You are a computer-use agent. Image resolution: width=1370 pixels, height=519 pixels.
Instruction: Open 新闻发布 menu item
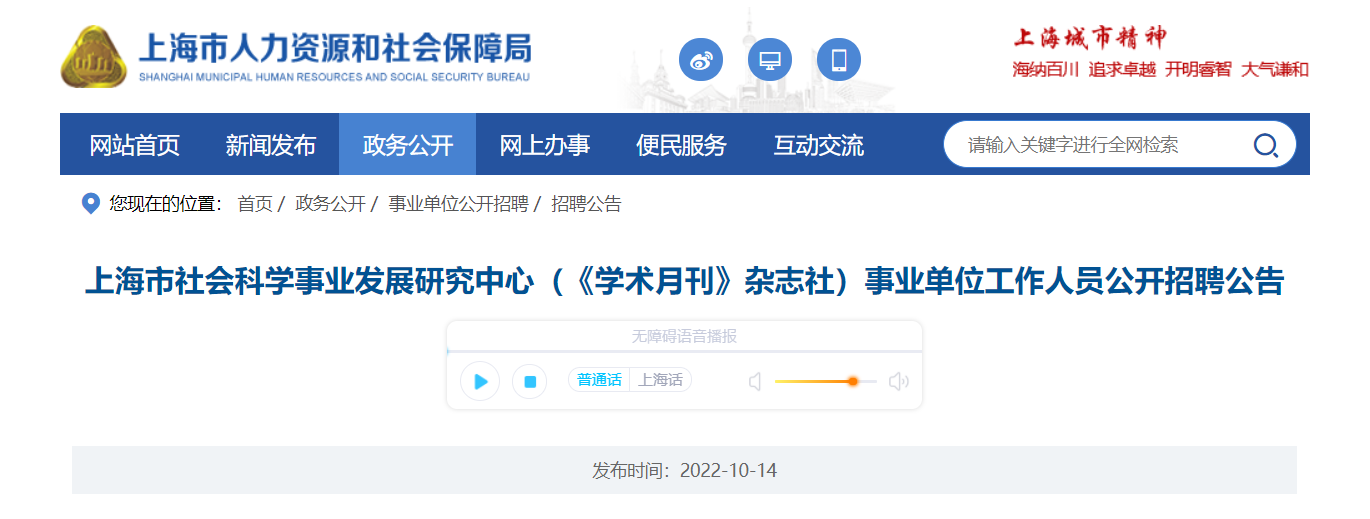tap(271, 145)
